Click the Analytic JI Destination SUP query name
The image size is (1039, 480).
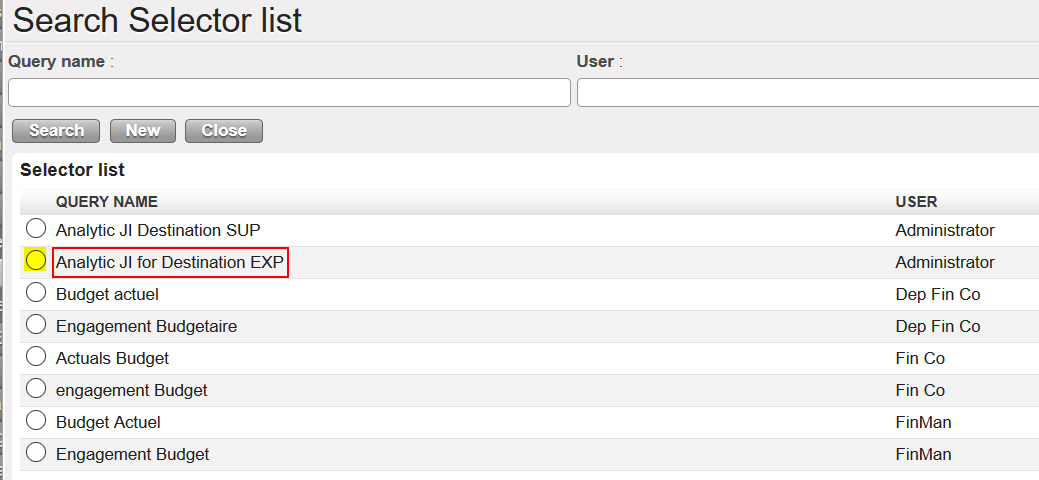pos(160,230)
